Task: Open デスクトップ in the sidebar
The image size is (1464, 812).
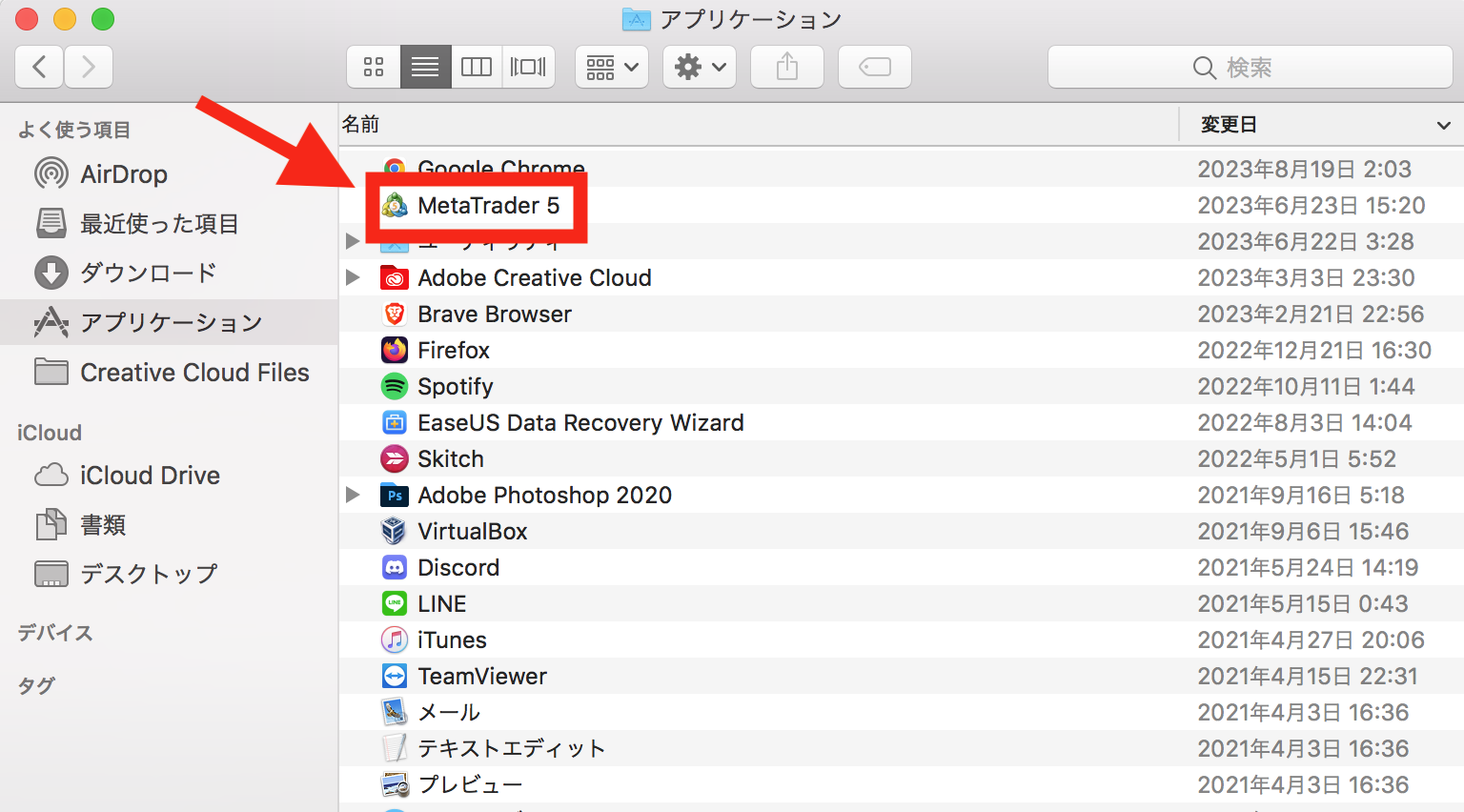Action: 169,574
